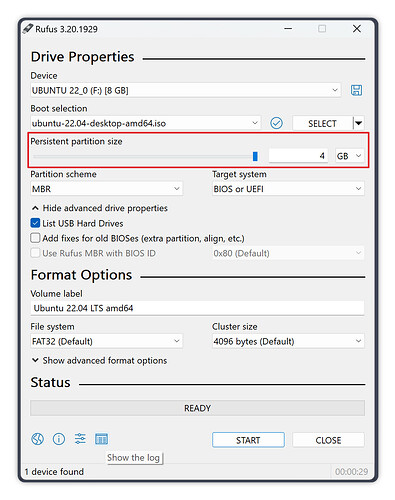The image size is (395, 500).
Task: Show the log icon
Action: 101,439
